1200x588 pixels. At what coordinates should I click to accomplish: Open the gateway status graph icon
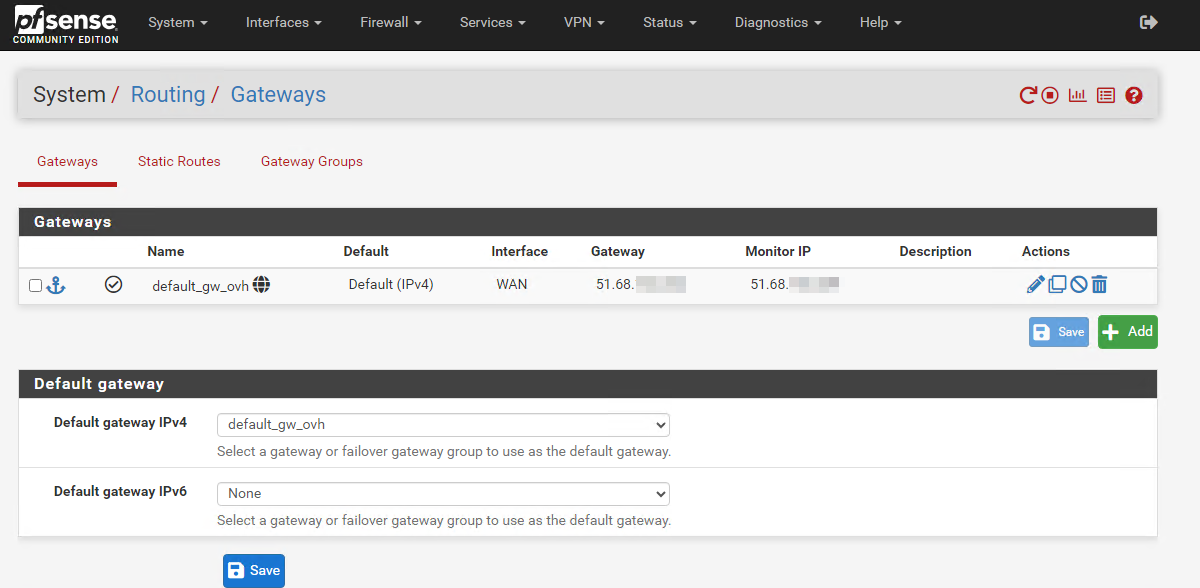1077,96
